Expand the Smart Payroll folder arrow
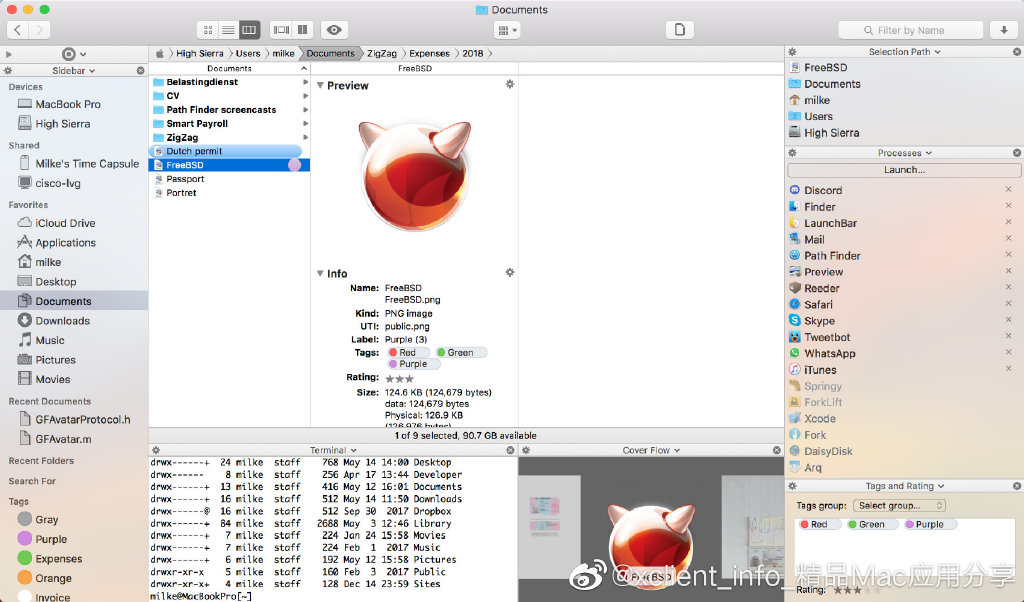This screenshot has width=1024, height=602. coord(305,123)
